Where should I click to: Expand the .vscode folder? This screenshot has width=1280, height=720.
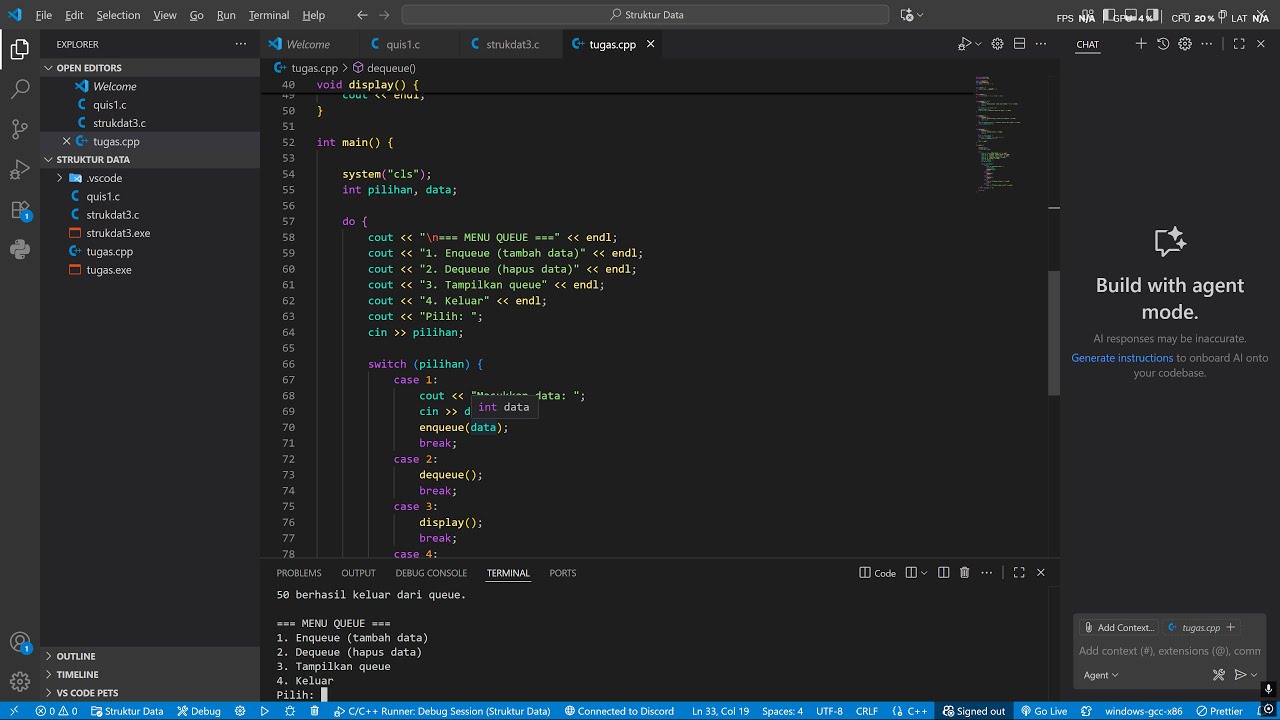pos(150,178)
